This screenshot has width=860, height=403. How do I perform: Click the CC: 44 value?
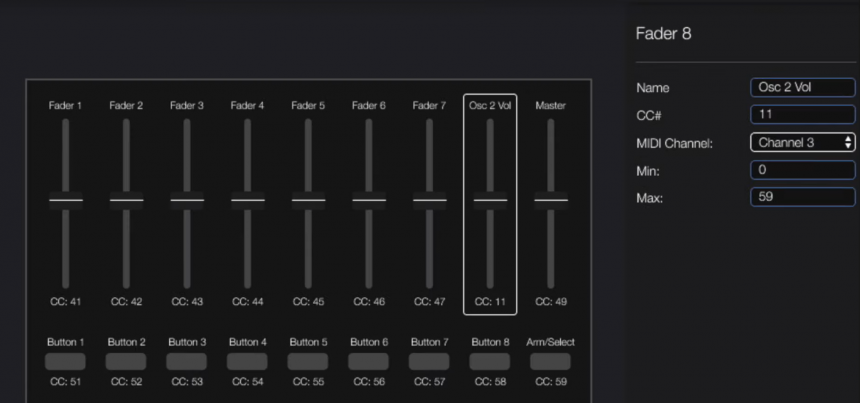tap(247, 302)
